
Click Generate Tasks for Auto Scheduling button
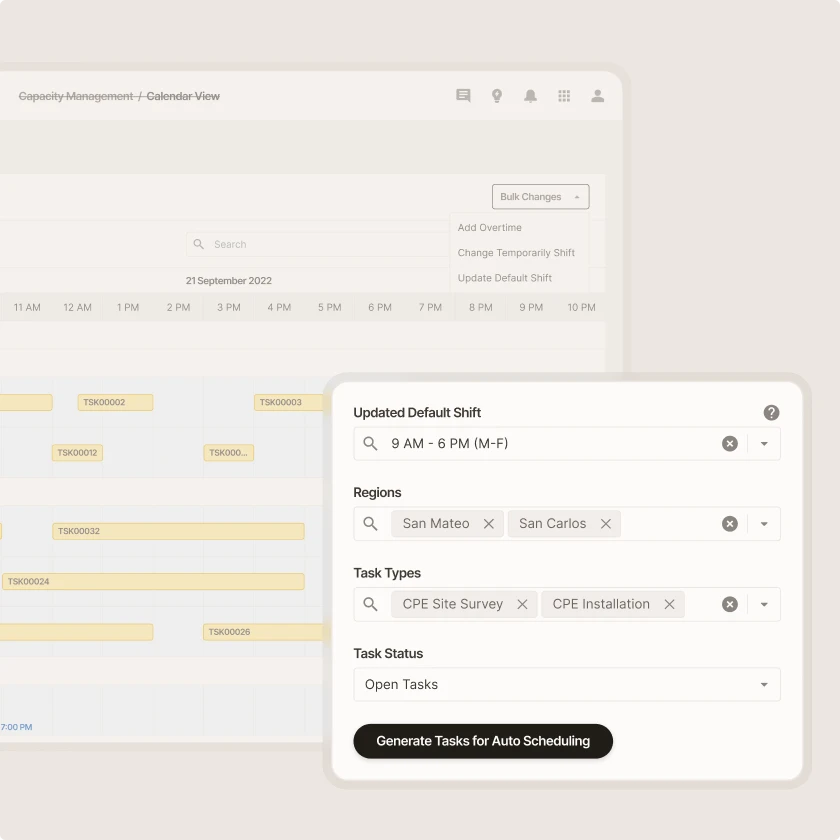483,741
